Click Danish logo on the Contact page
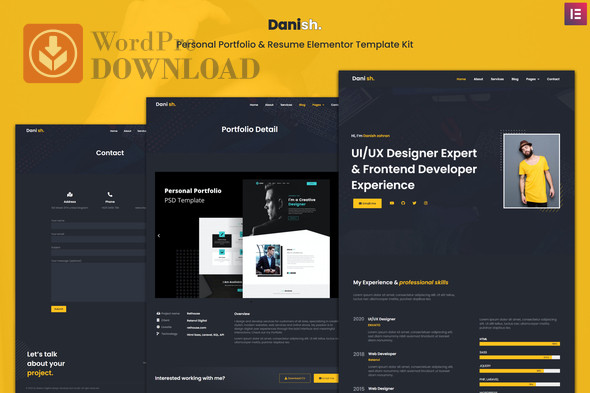The height and width of the screenshot is (393, 590). pos(35,130)
